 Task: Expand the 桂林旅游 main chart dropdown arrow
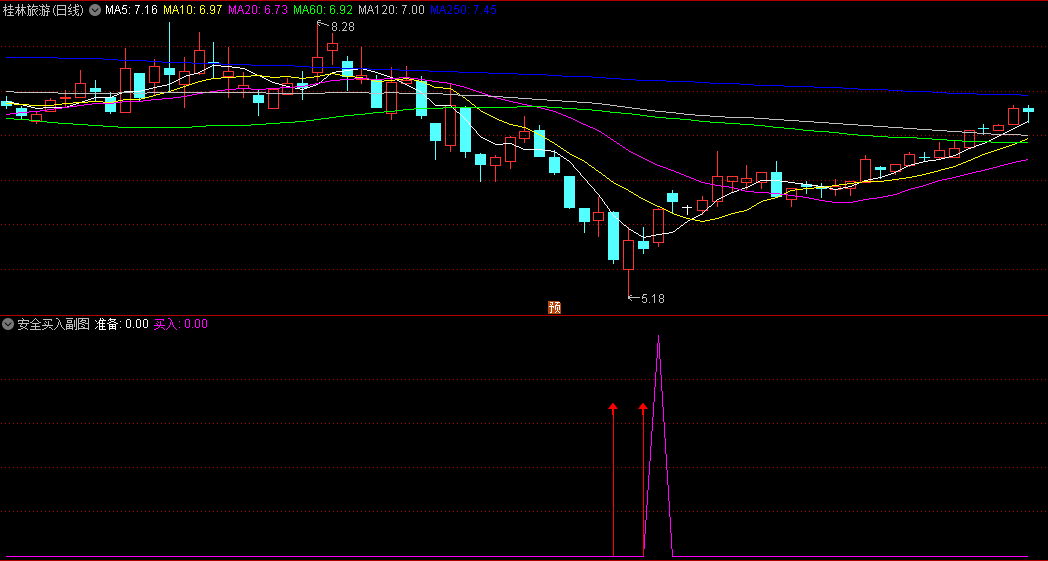tap(94, 10)
